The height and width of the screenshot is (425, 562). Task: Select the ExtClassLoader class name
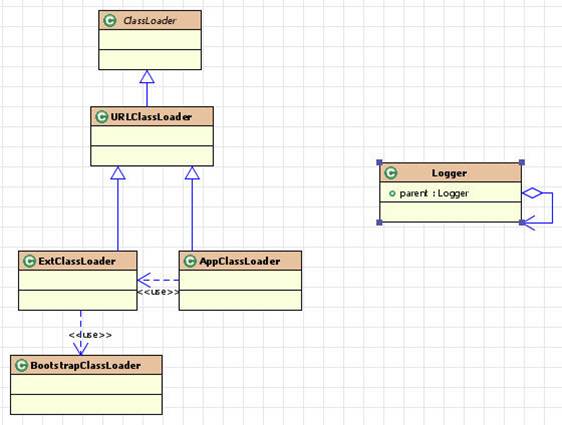(77, 261)
